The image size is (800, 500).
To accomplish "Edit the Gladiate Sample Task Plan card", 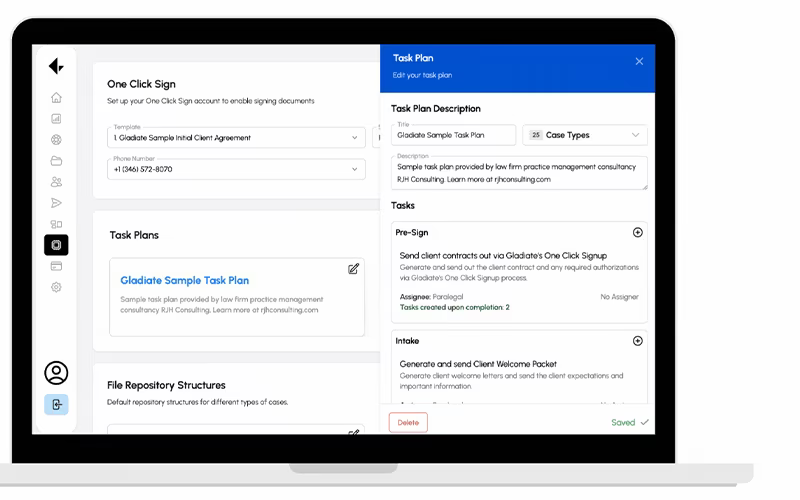I will (353, 269).
